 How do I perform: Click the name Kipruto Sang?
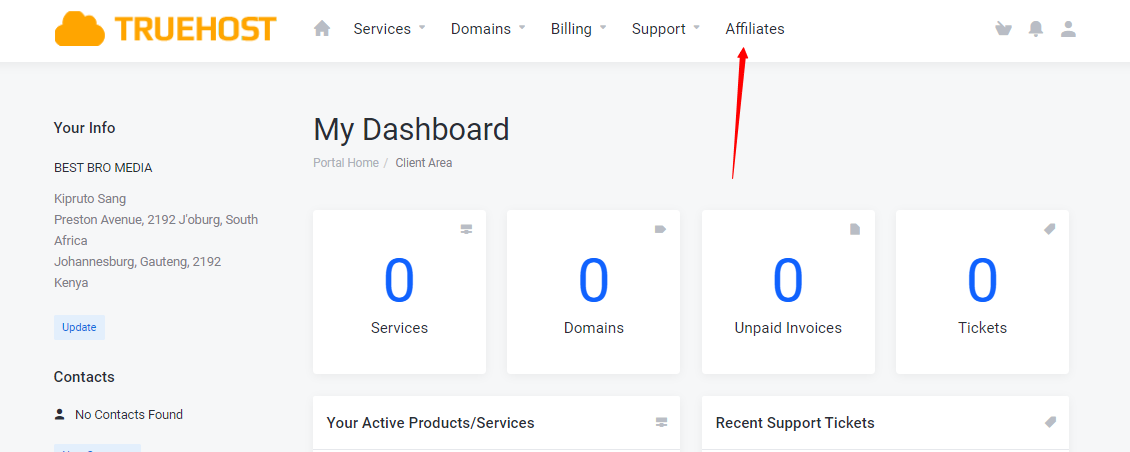tap(90, 198)
